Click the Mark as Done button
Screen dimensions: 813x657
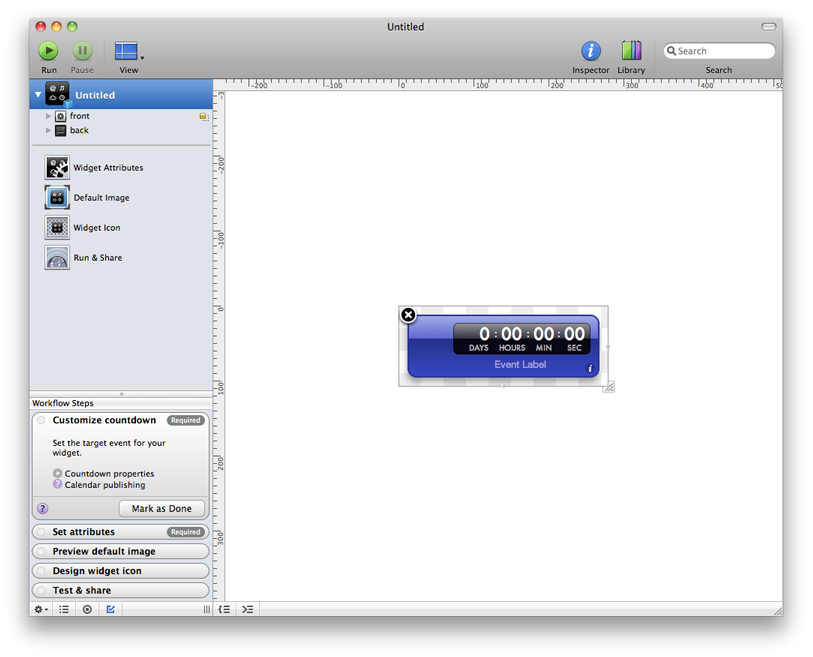tap(162, 508)
